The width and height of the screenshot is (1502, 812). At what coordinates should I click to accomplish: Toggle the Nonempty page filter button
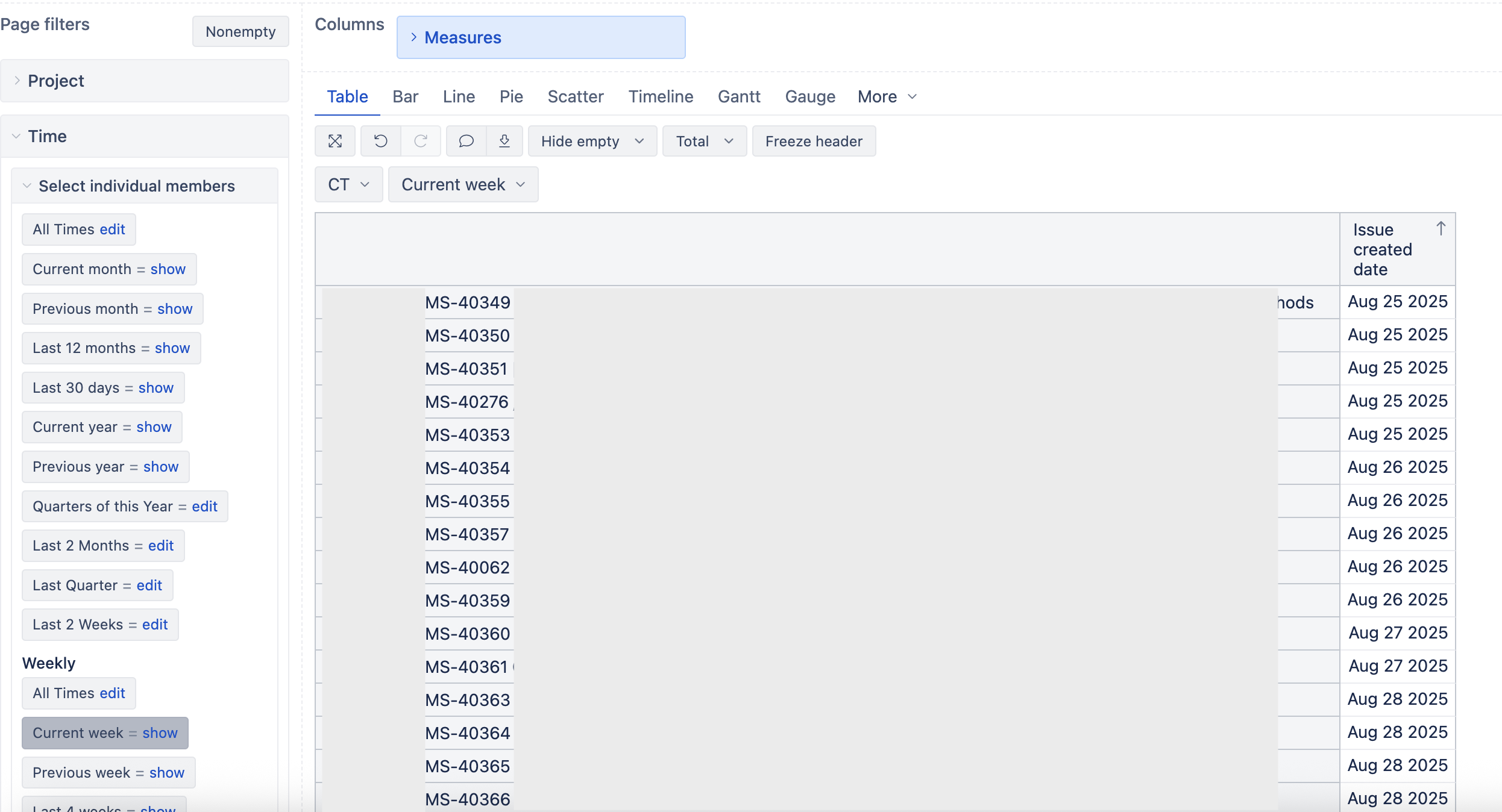pos(240,31)
